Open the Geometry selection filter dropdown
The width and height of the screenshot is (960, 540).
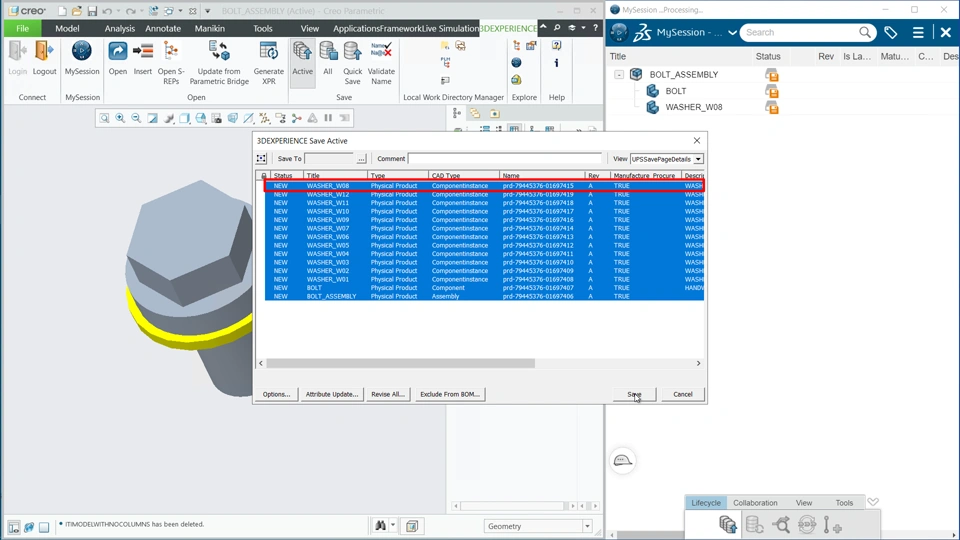pos(587,527)
